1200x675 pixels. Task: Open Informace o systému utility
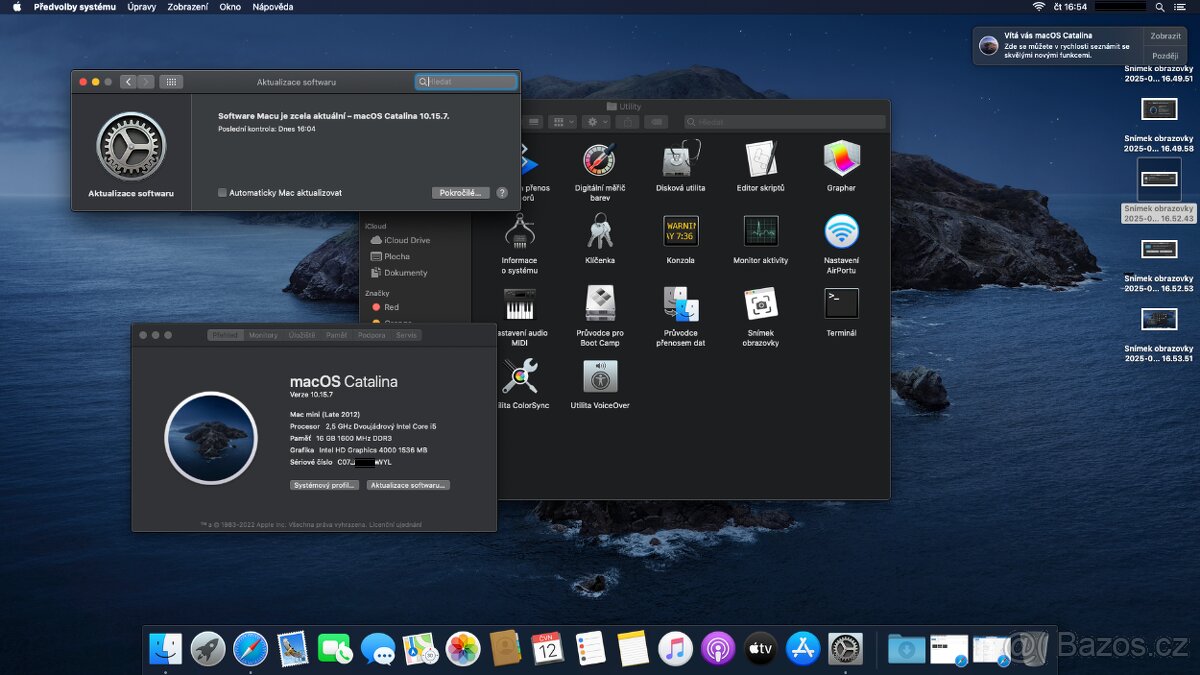[x=519, y=231]
